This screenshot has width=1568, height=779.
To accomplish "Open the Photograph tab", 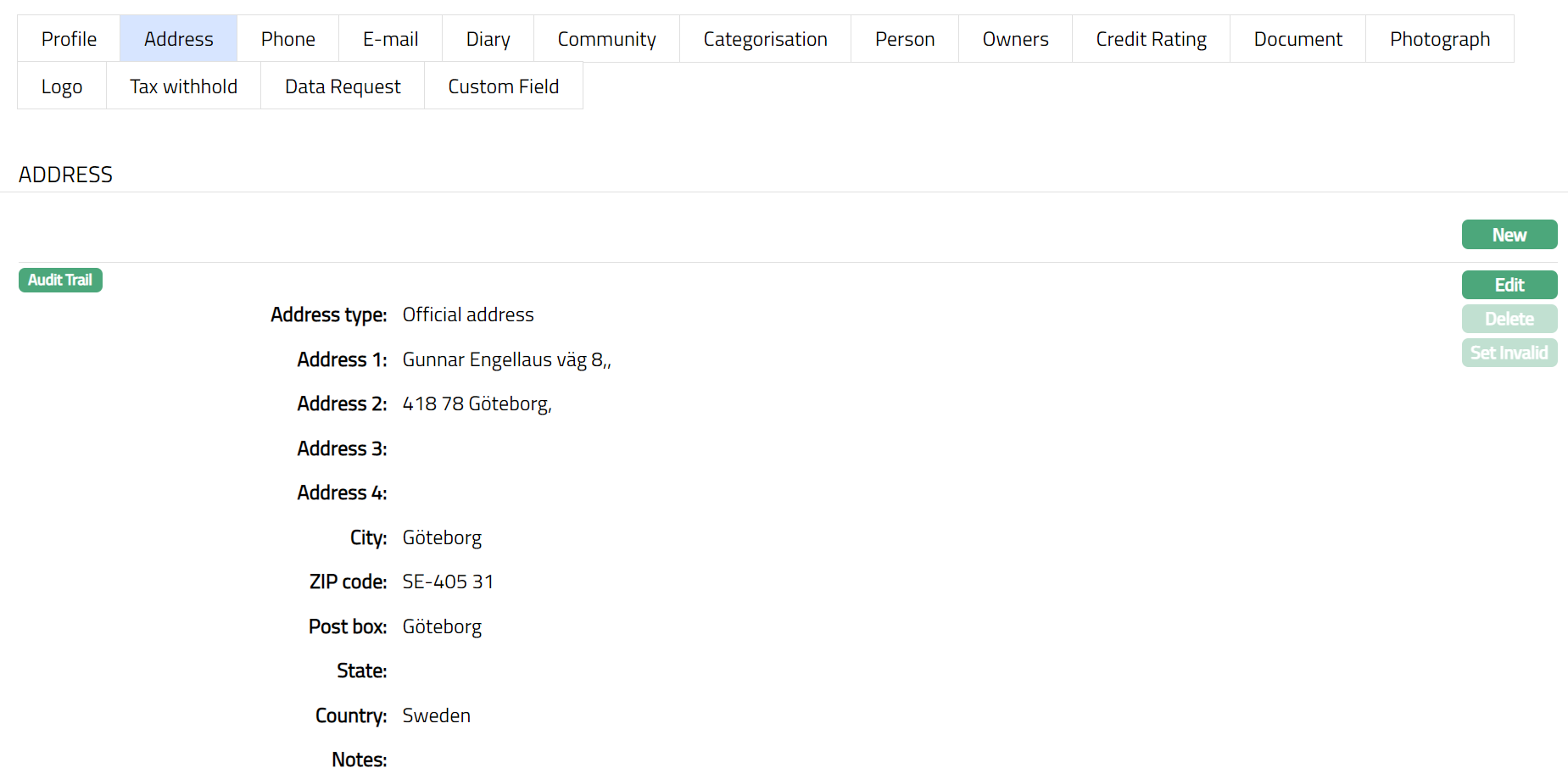I will [x=1439, y=39].
